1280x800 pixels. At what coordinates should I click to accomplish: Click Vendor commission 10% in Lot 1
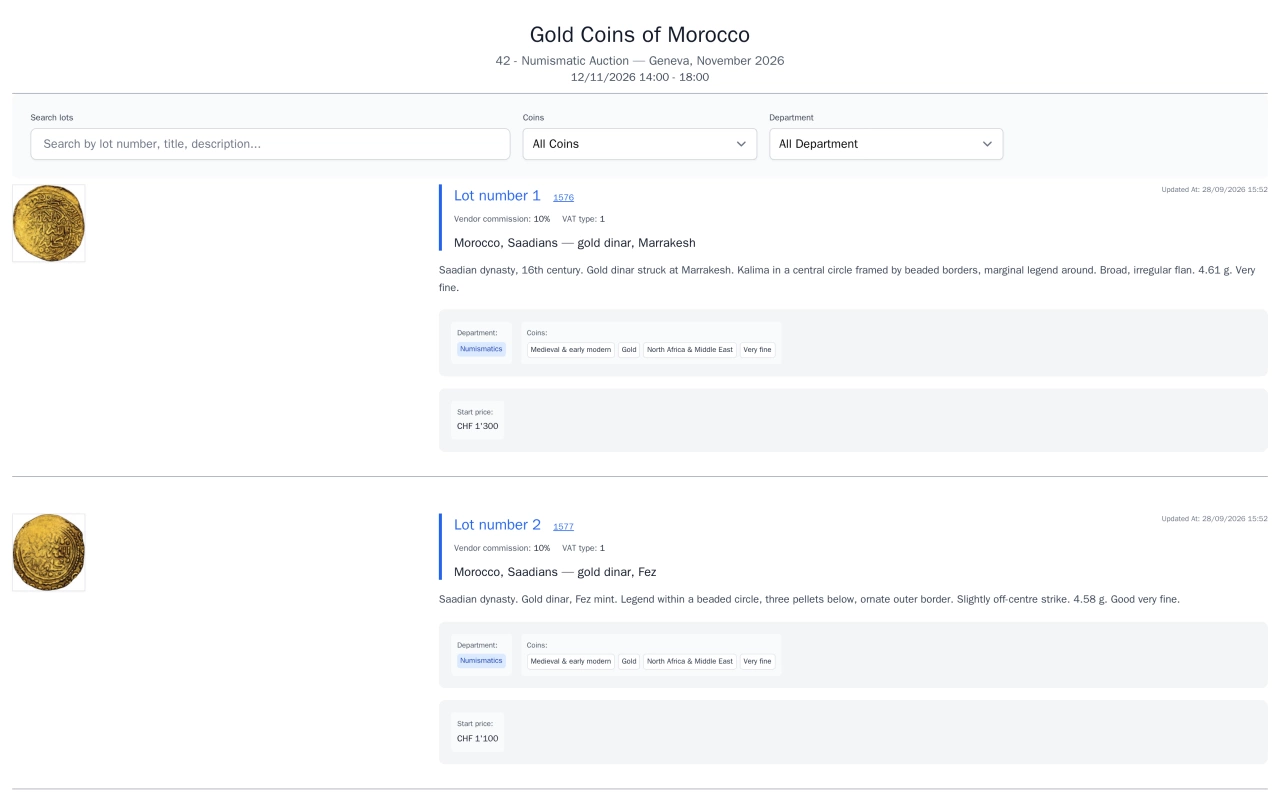point(502,219)
